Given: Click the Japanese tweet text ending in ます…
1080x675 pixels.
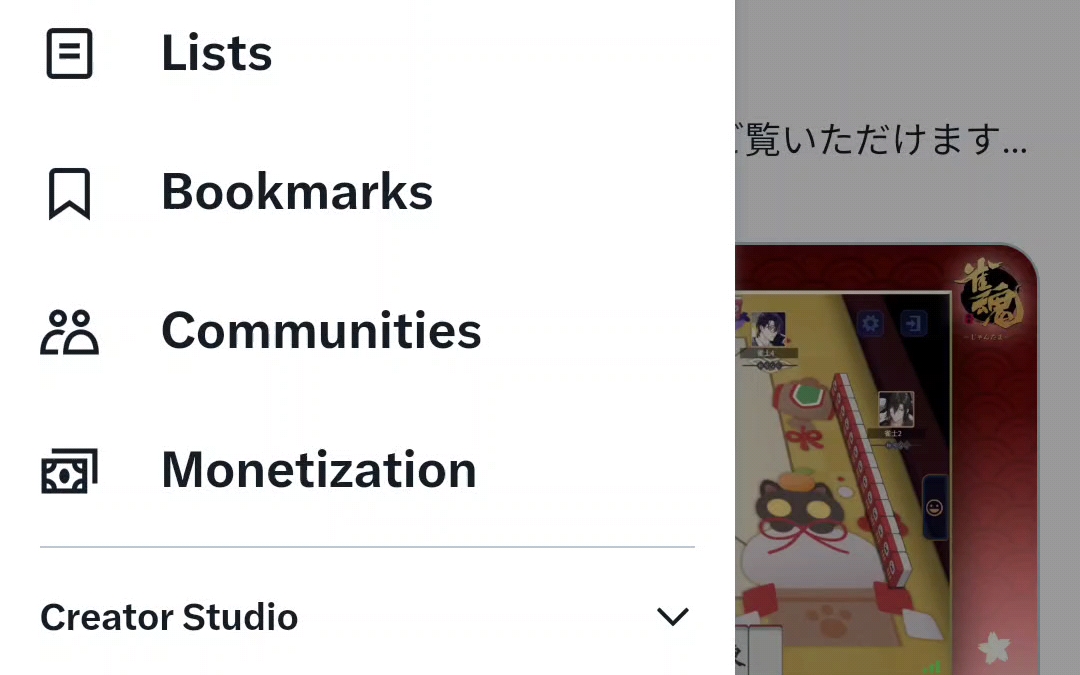Looking at the screenshot, I should point(882,139).
